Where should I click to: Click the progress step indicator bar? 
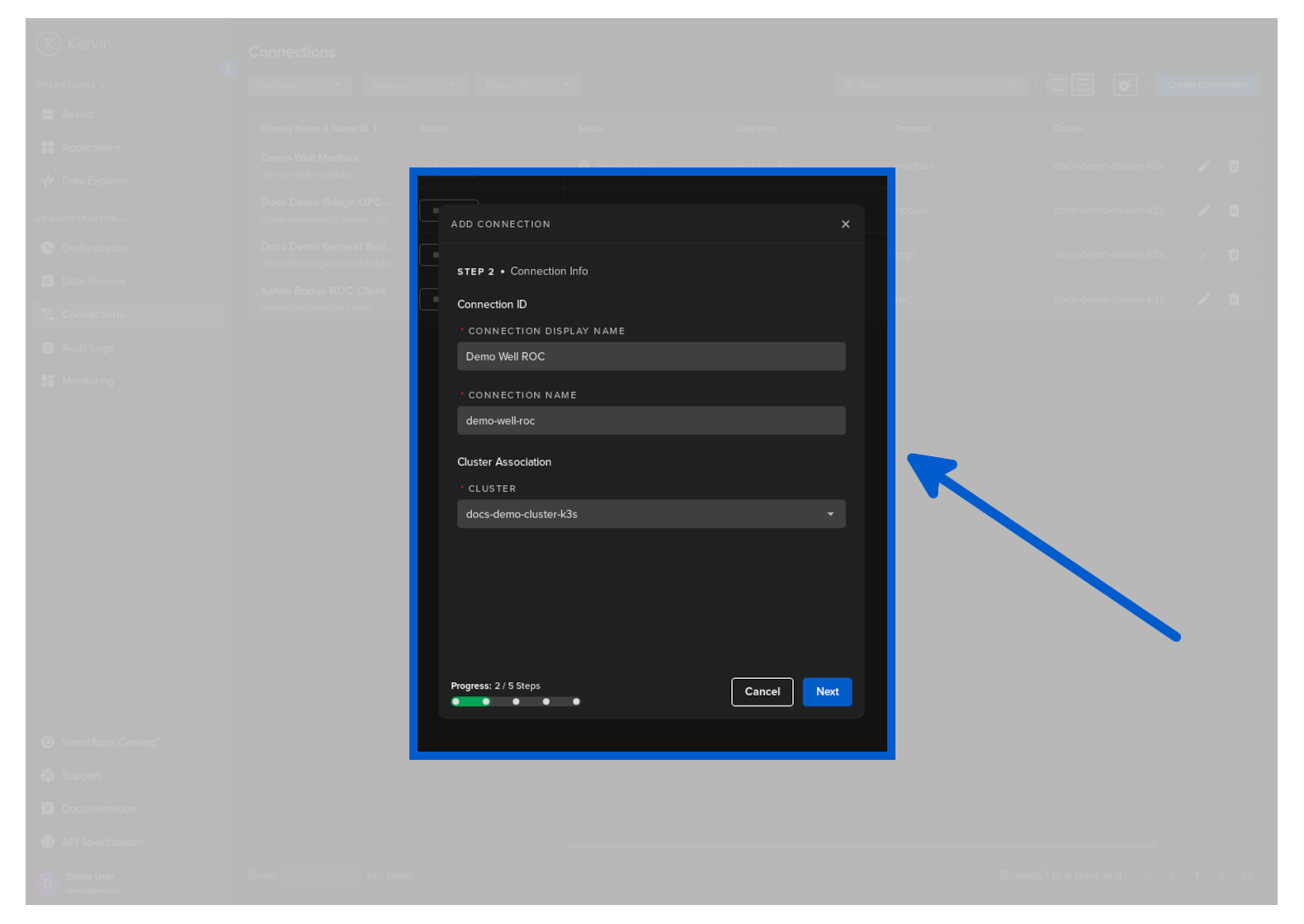pyautogui.click(x=516, y=702)
